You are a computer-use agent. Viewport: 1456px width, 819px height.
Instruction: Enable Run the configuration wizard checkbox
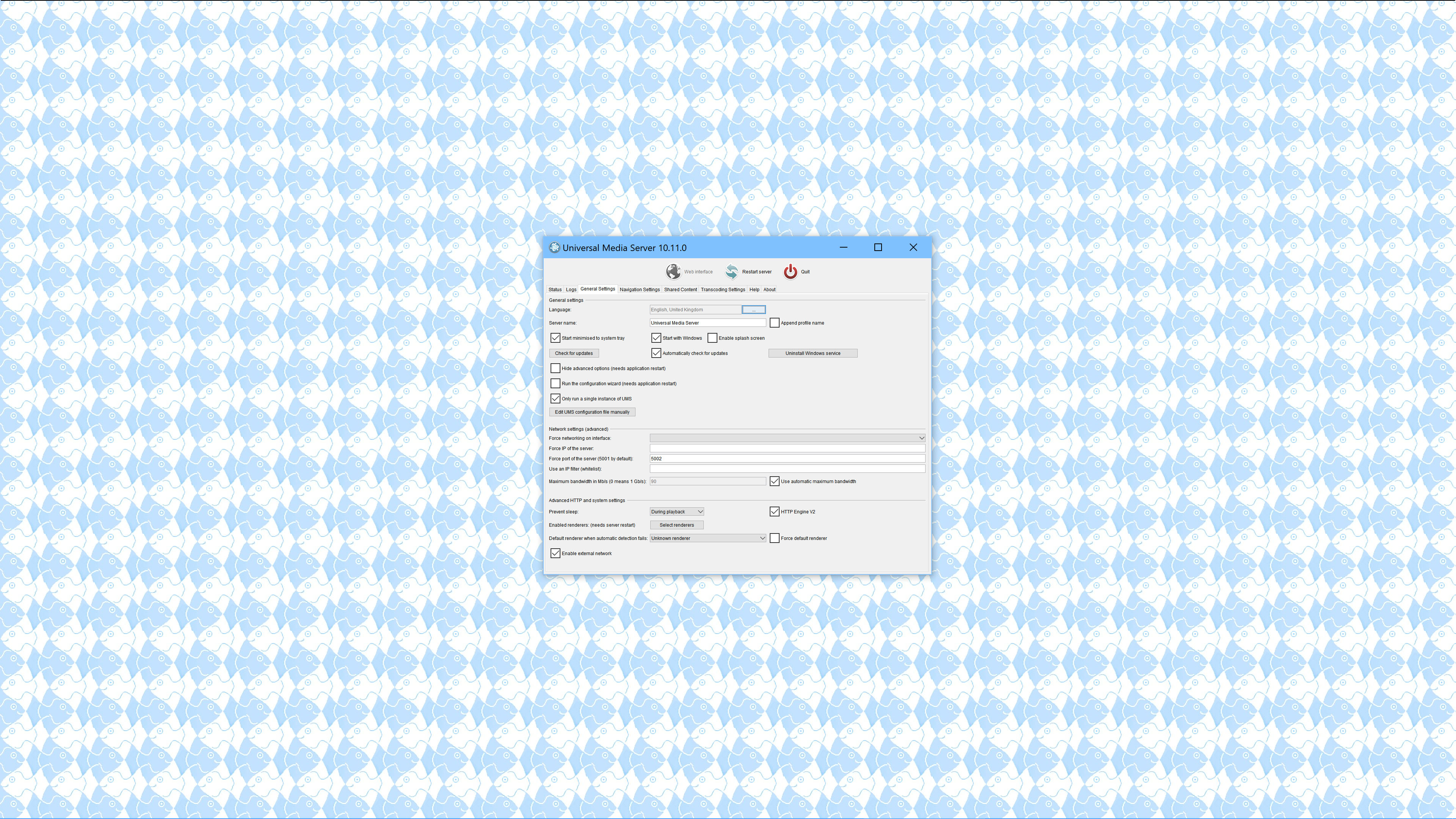click(x=555, y=384)
